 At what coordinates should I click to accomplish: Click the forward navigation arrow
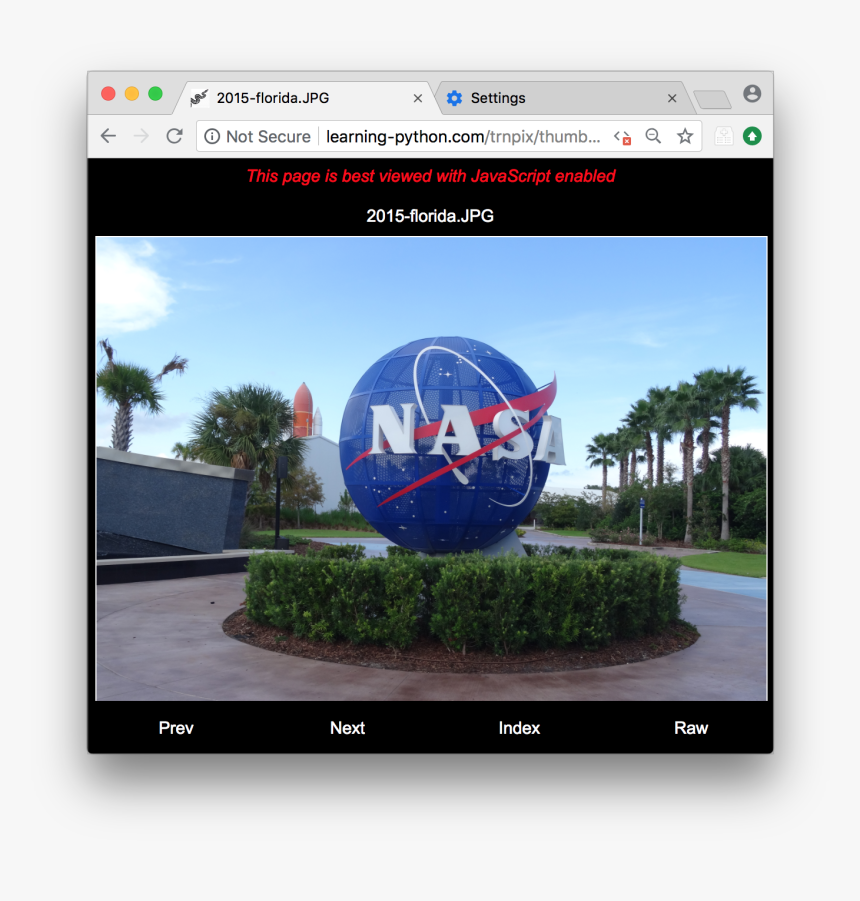pyautogui.click(x=141, y=136)
